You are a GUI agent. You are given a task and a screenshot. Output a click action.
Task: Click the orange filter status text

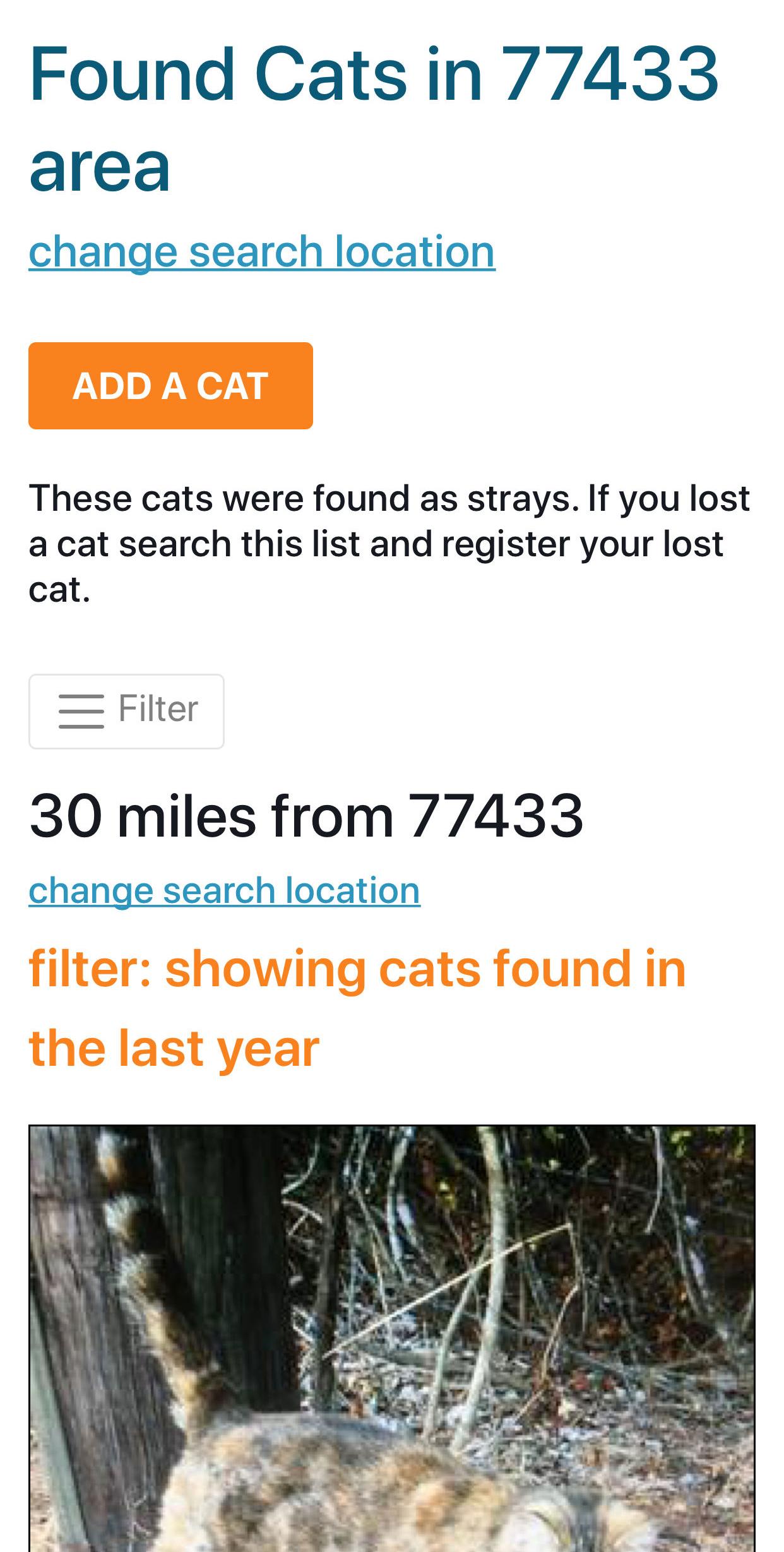point(357,1008)
